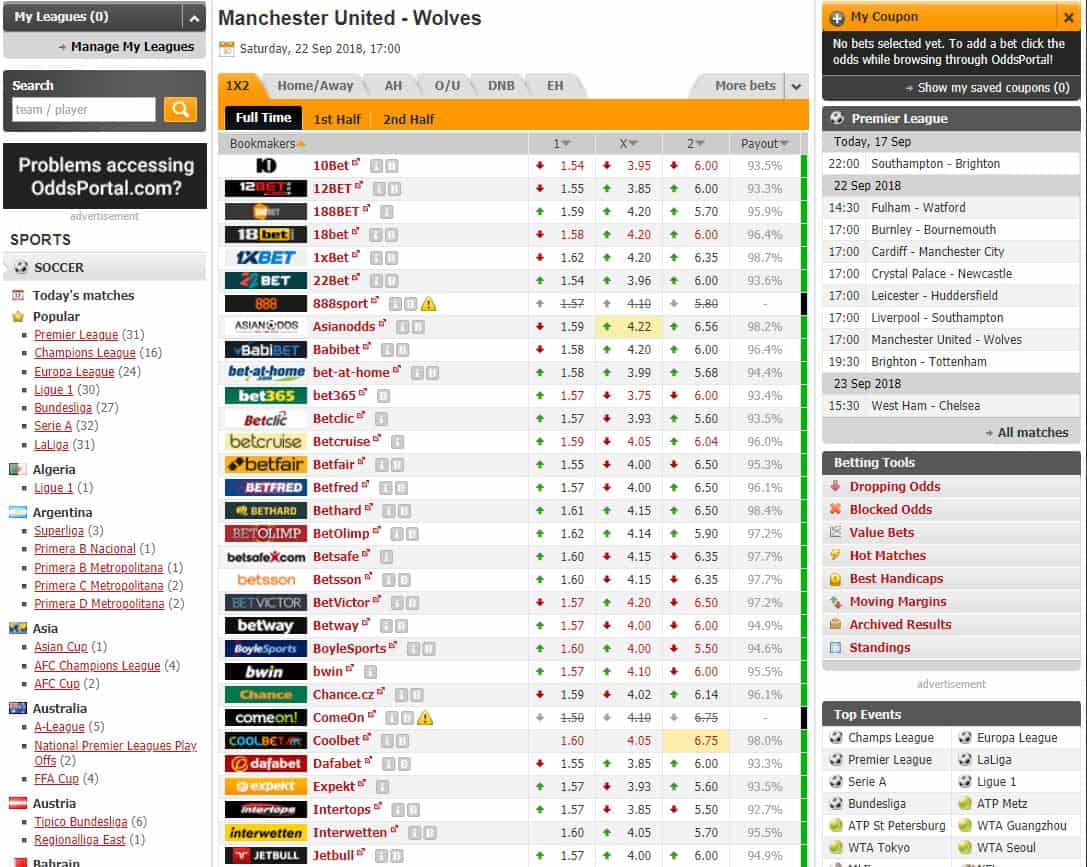Click the Archived Results icon
Image resolution: width=1087 pixels, height=867 pixels.
pyautogui.click(x=835, y=624)
